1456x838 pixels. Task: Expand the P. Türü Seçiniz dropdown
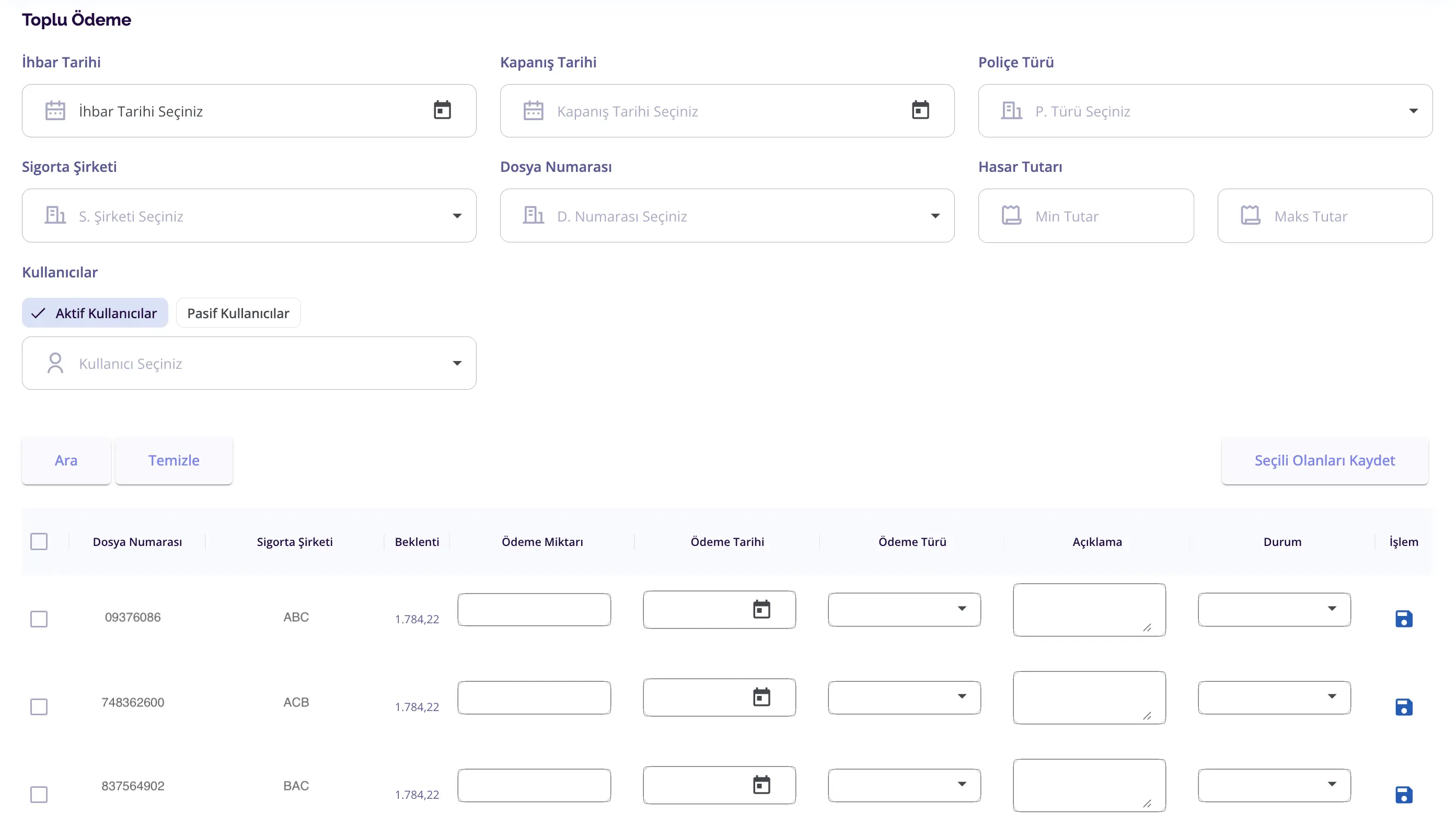pos(1413,111)
